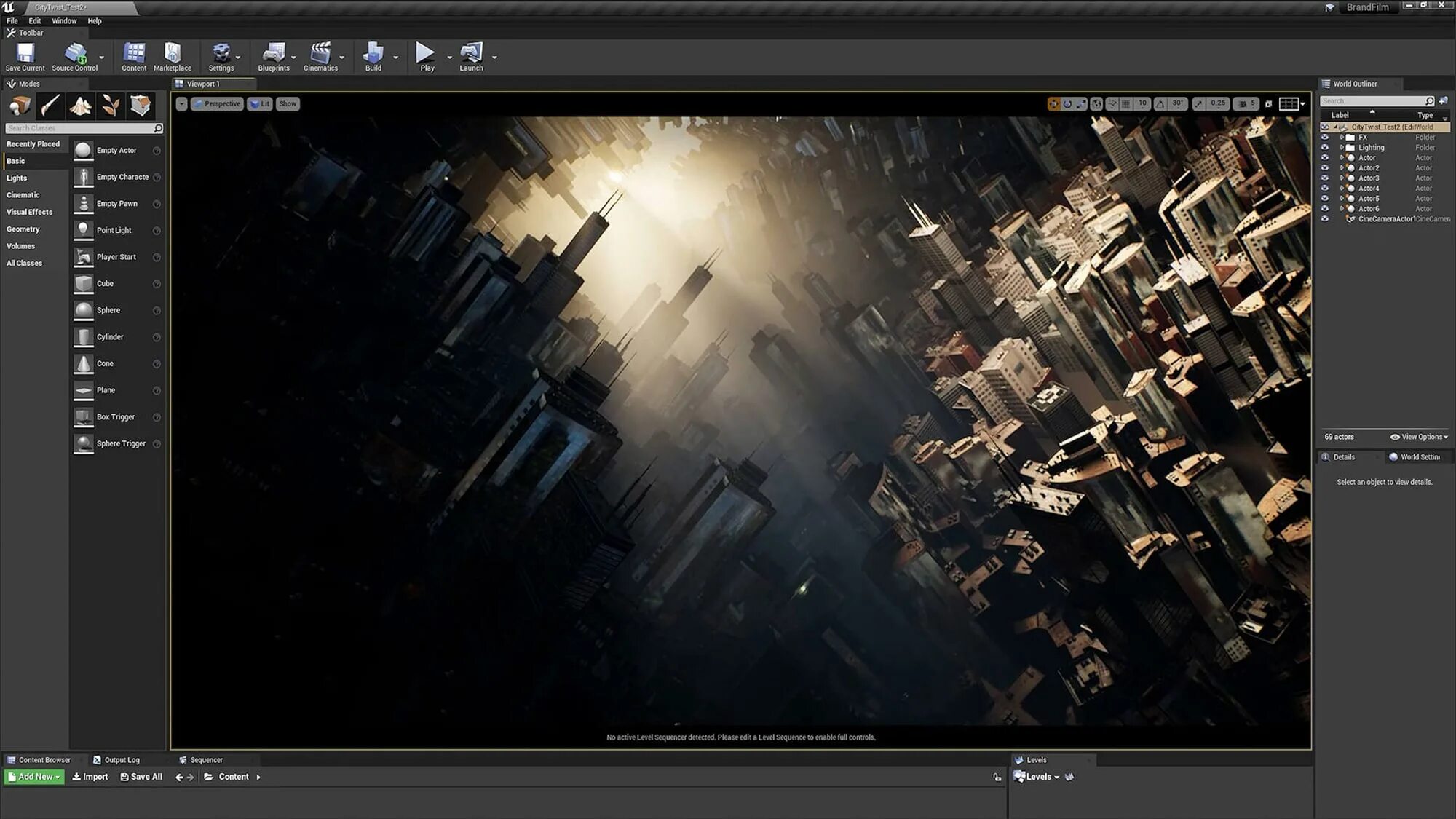
Task: Open the Add New dropdown in Content Browser
Action: coord(34,777)
